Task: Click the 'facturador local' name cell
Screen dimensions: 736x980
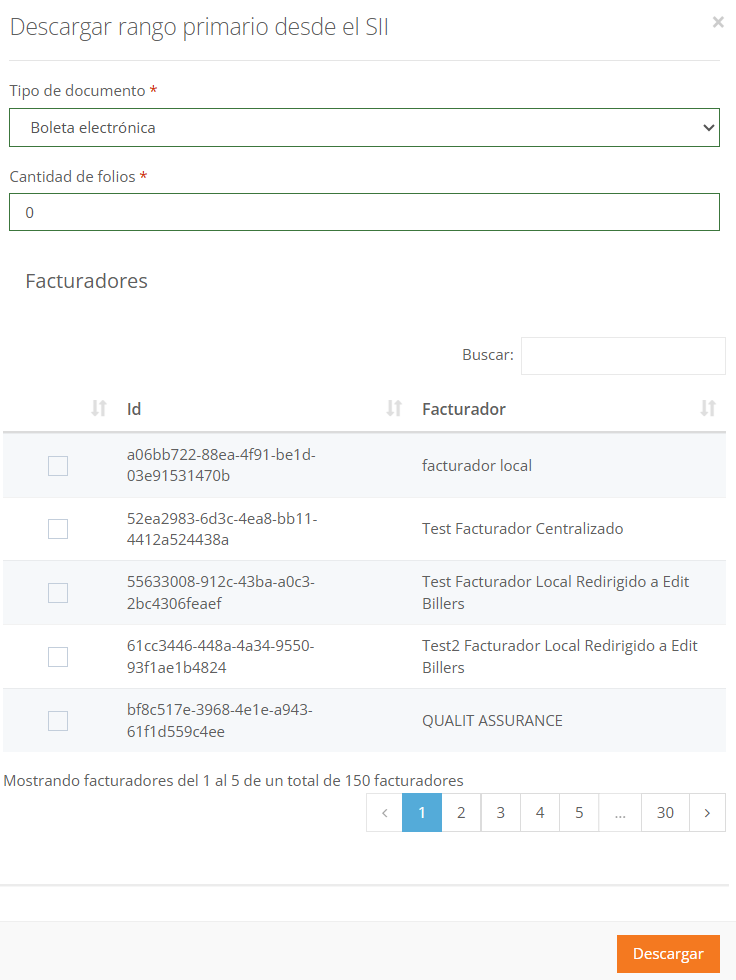Action: [x=477, y=466]
